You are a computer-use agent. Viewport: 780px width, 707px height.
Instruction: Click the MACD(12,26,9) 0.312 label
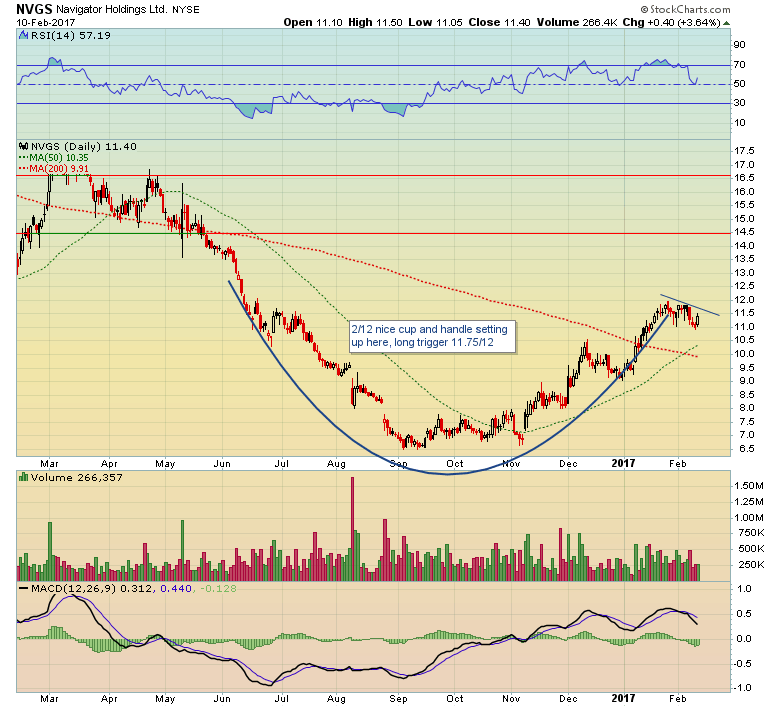coord(93,589)
